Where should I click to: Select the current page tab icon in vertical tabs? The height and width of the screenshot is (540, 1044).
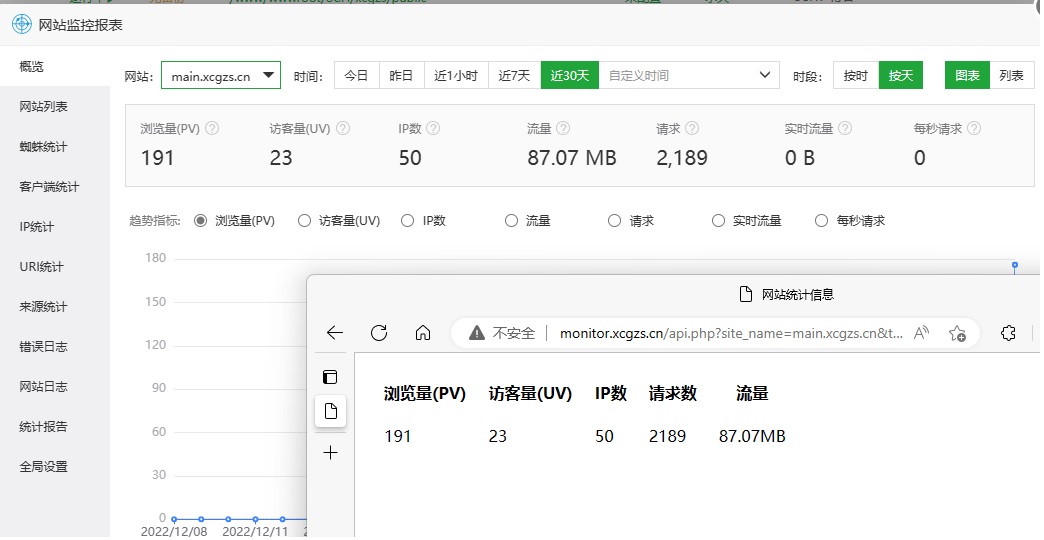(330, 411)
